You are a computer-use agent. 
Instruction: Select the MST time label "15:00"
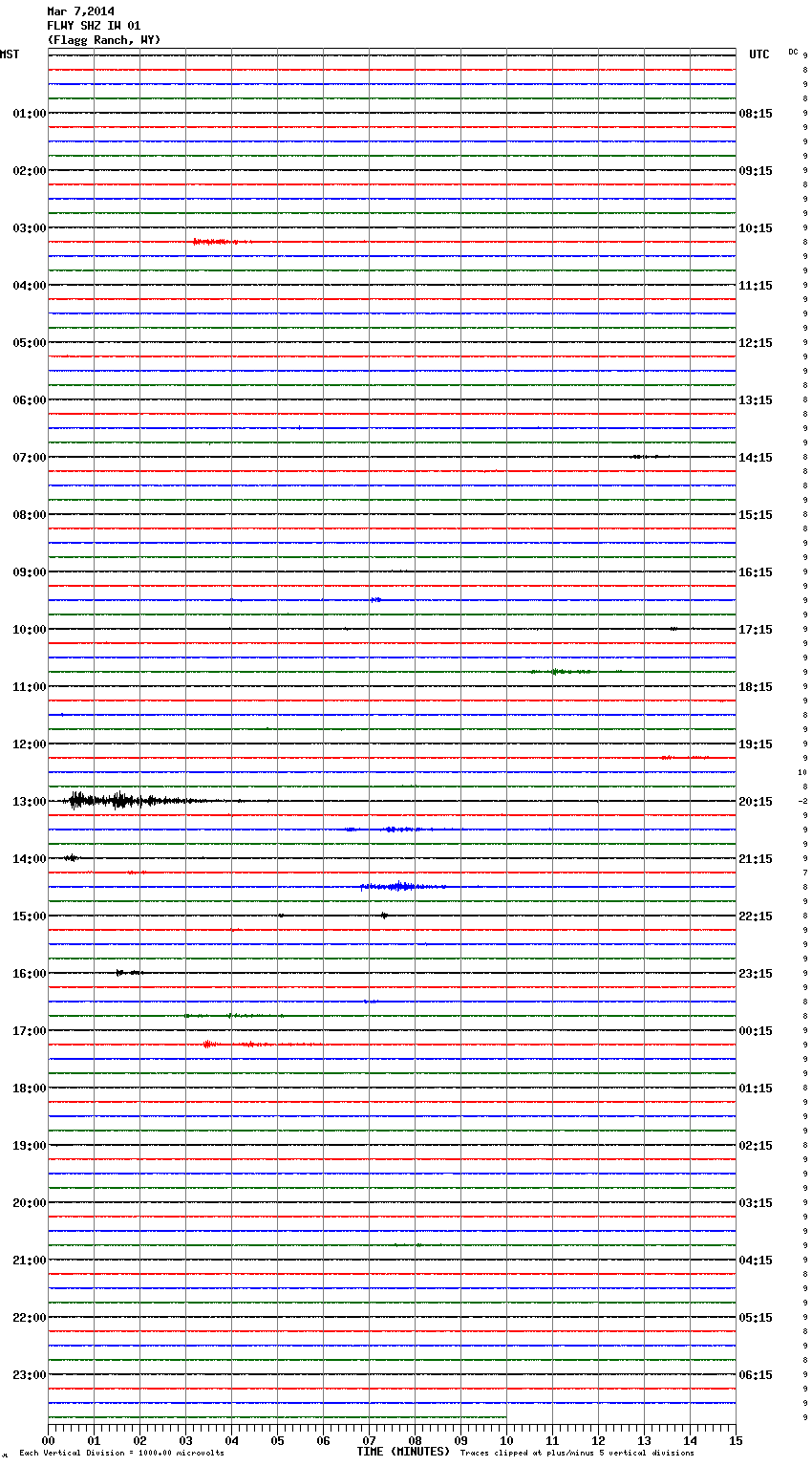(x=29, y=916)
